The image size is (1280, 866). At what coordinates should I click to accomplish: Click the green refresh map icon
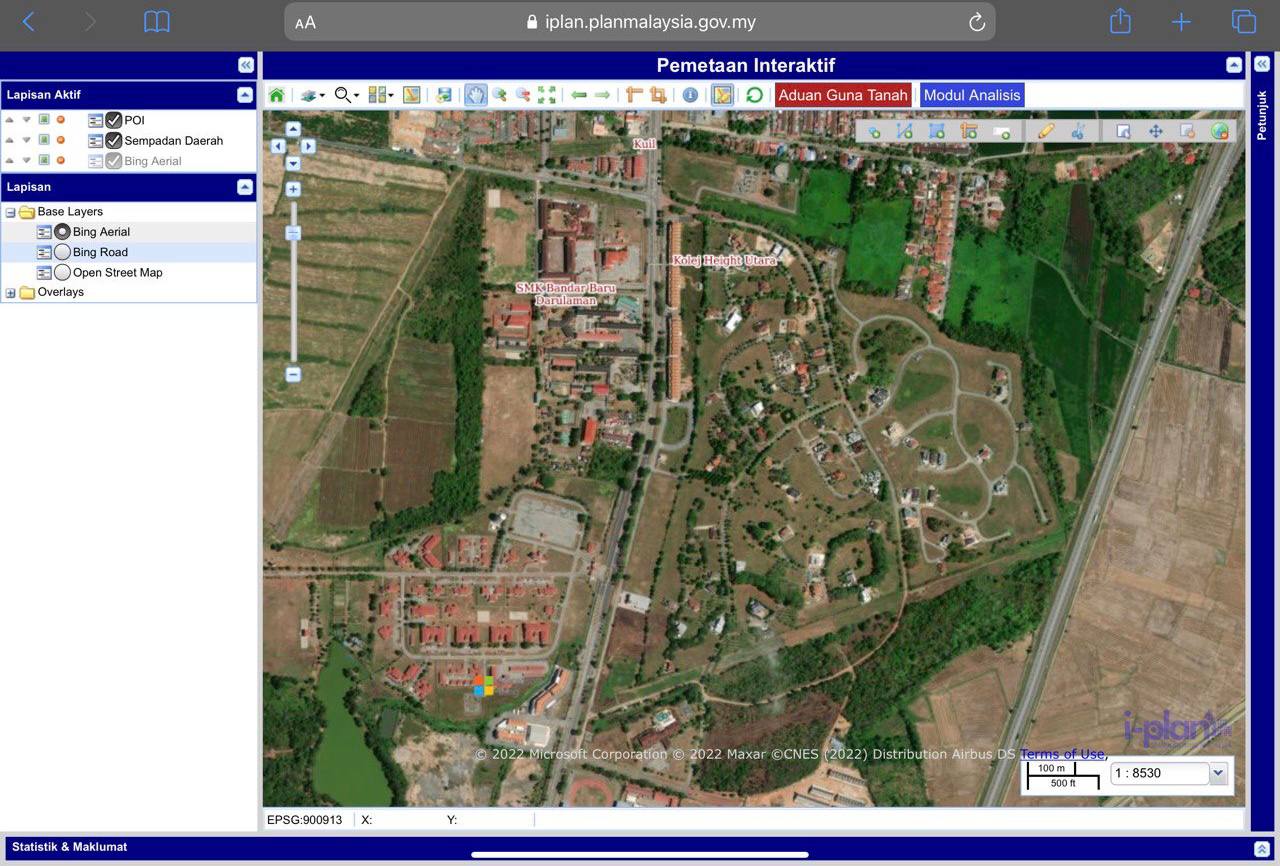754,95
